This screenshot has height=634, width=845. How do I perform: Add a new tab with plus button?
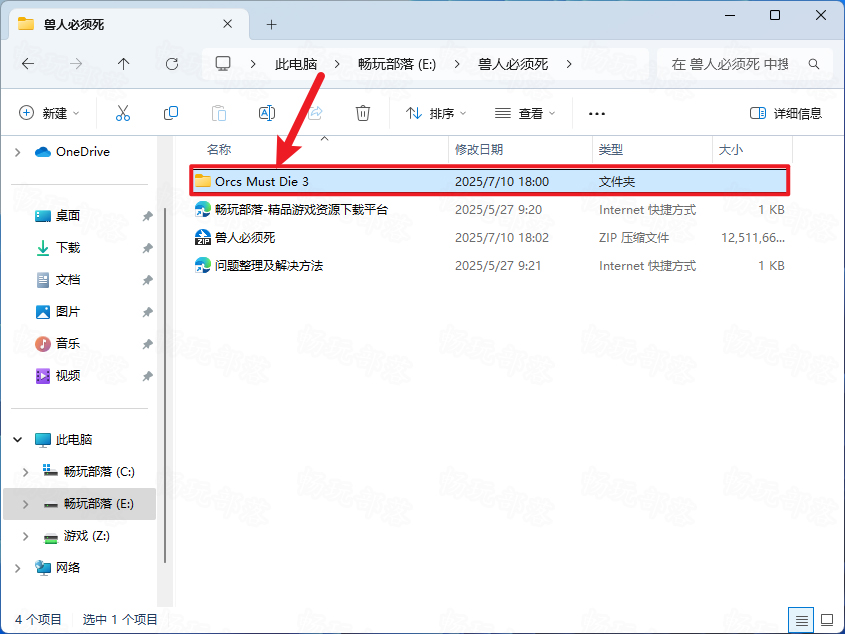point(272,24)
